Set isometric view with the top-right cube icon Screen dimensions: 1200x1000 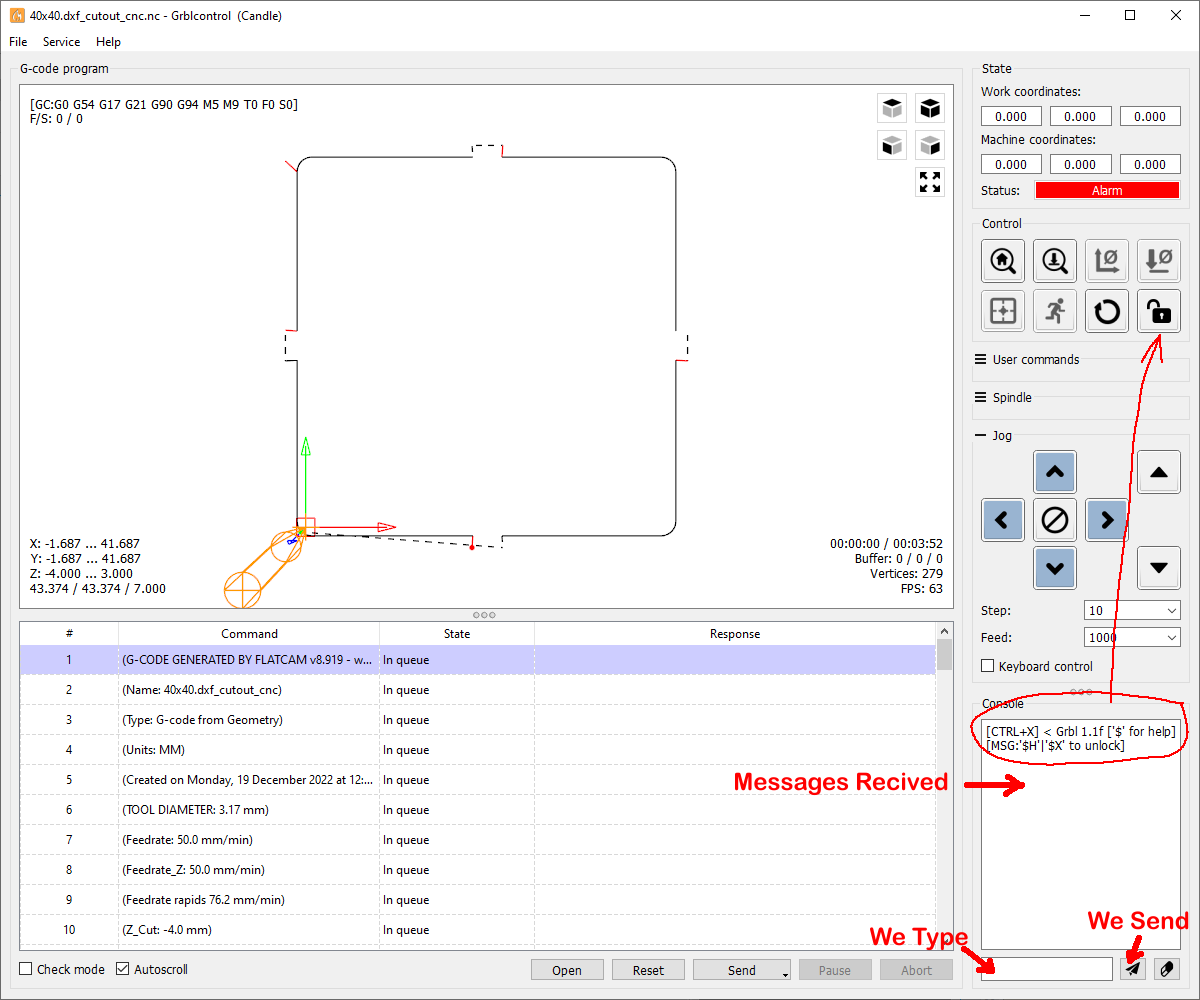(930, 107)
